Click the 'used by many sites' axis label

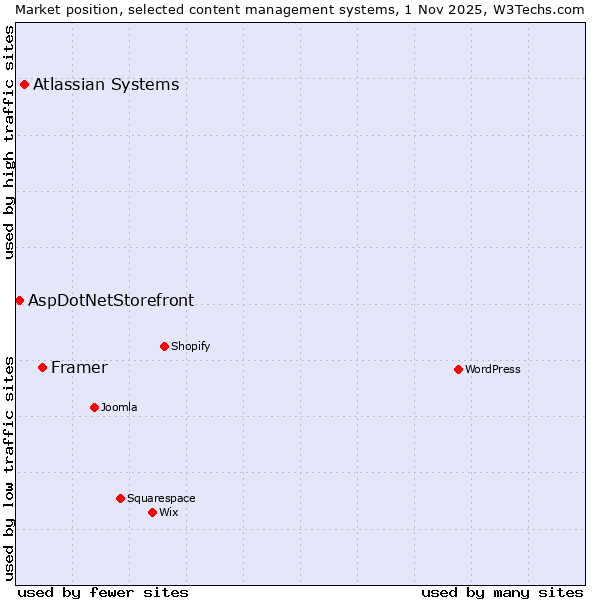click(502, 592)
